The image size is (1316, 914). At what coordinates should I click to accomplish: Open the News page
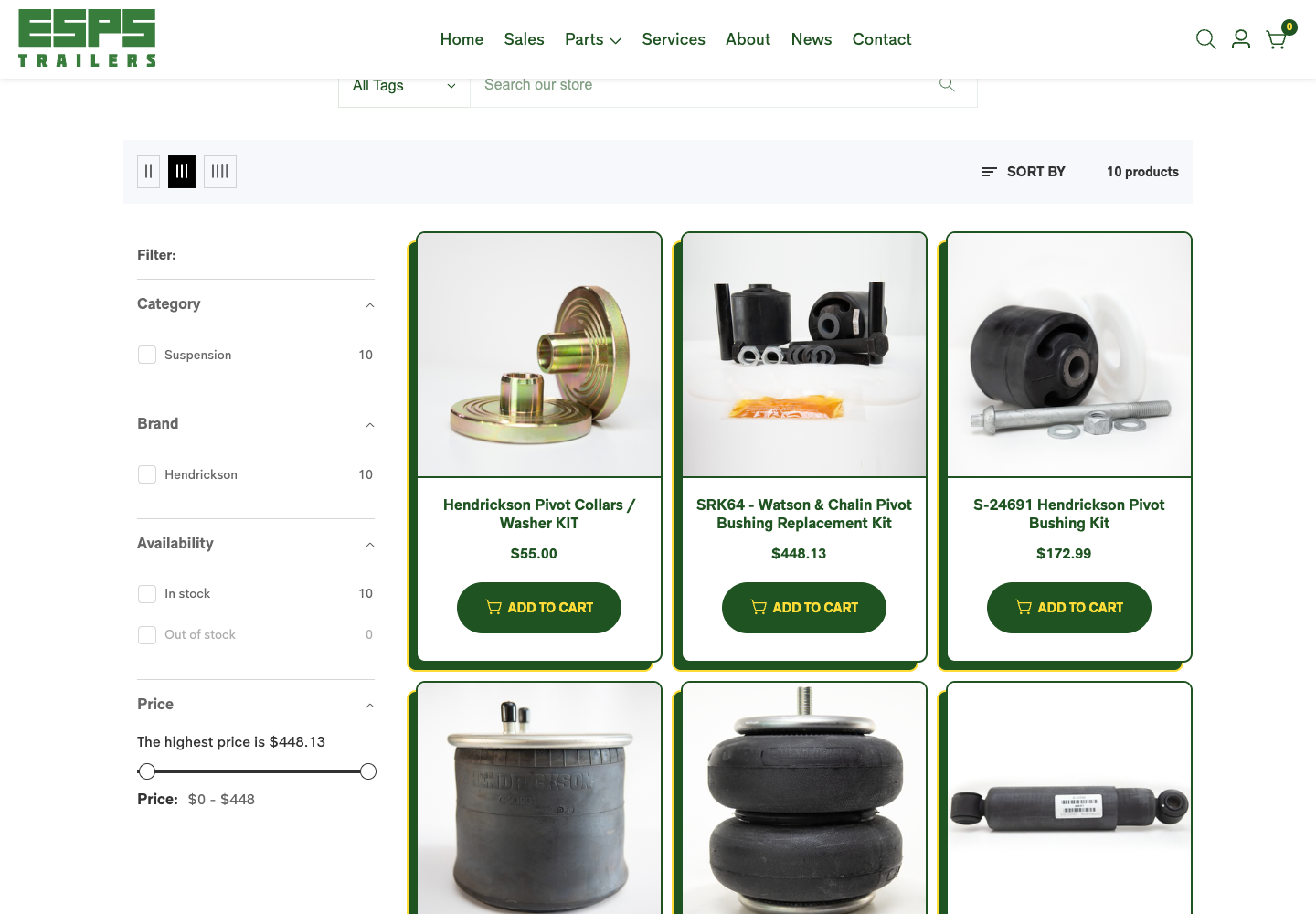pyautogui.click(x=812, y=39)
